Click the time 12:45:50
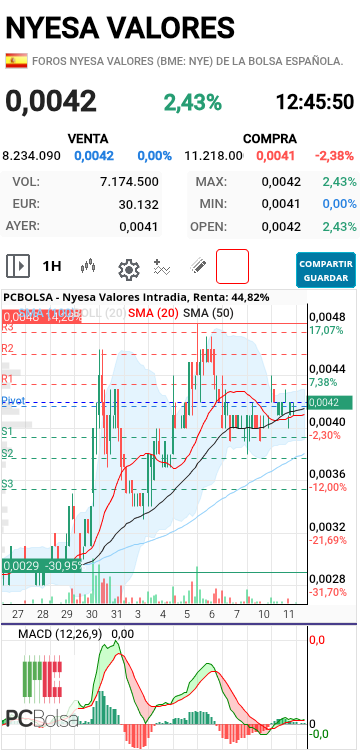 [315, 102]
